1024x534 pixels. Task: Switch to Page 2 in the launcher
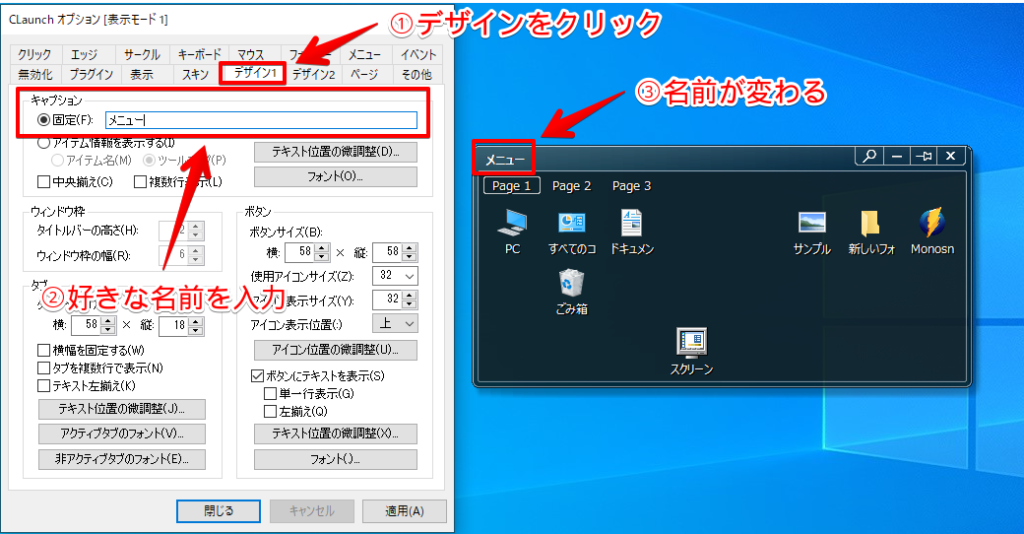tap(571, 185)
